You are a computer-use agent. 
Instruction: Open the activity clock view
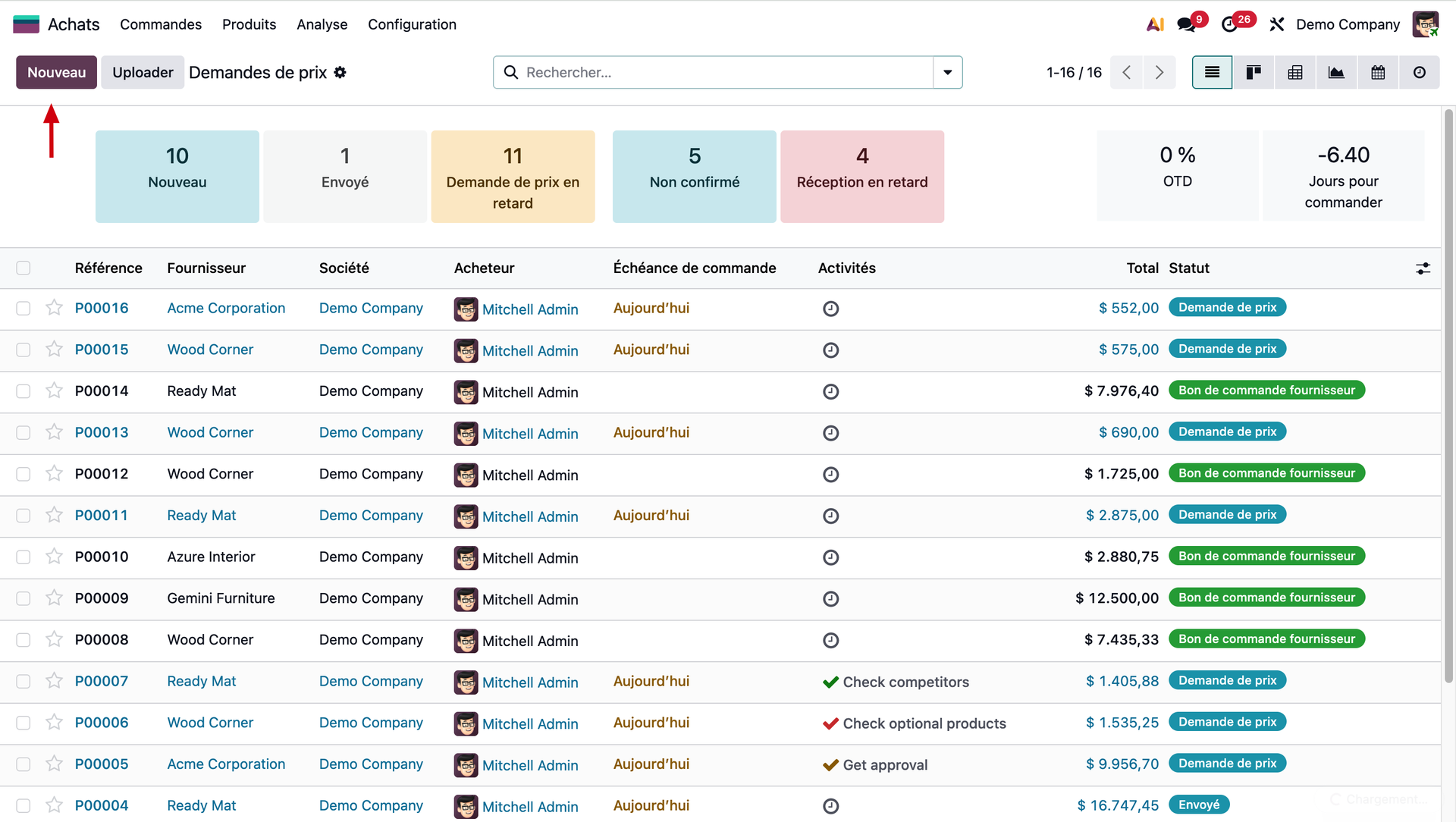(x=1419, y=72)
